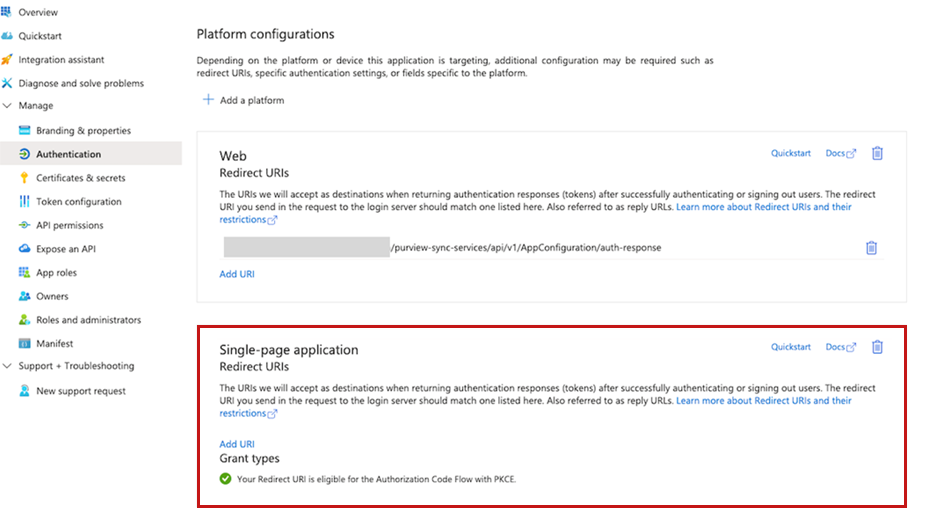This screenshot has height=519, width=927.
Task: Click Add URI under Single-page application
Action: coord(237,444)
